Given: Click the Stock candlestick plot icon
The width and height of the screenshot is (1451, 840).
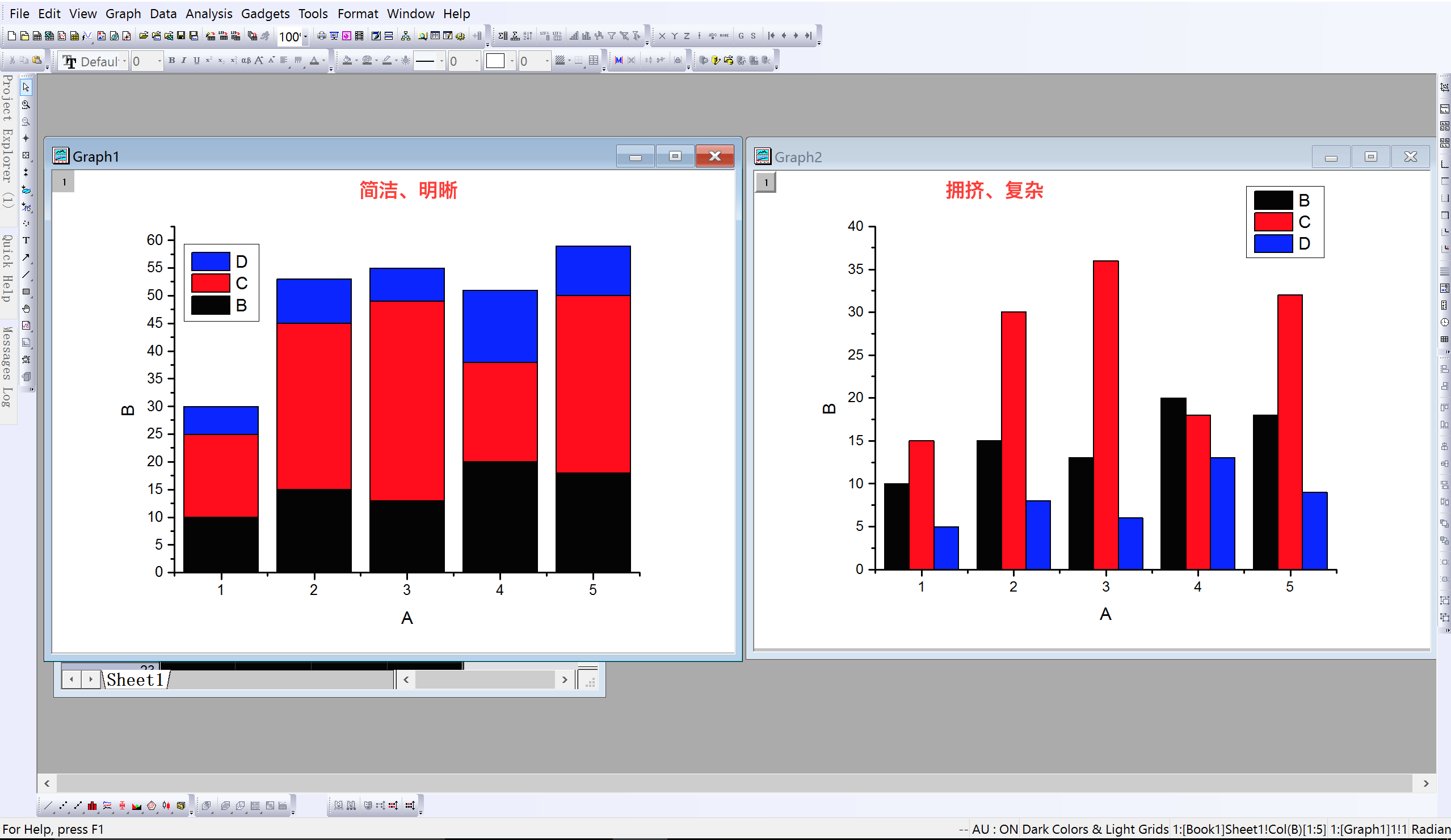Looking at the screenshot, I should (166, 805).
